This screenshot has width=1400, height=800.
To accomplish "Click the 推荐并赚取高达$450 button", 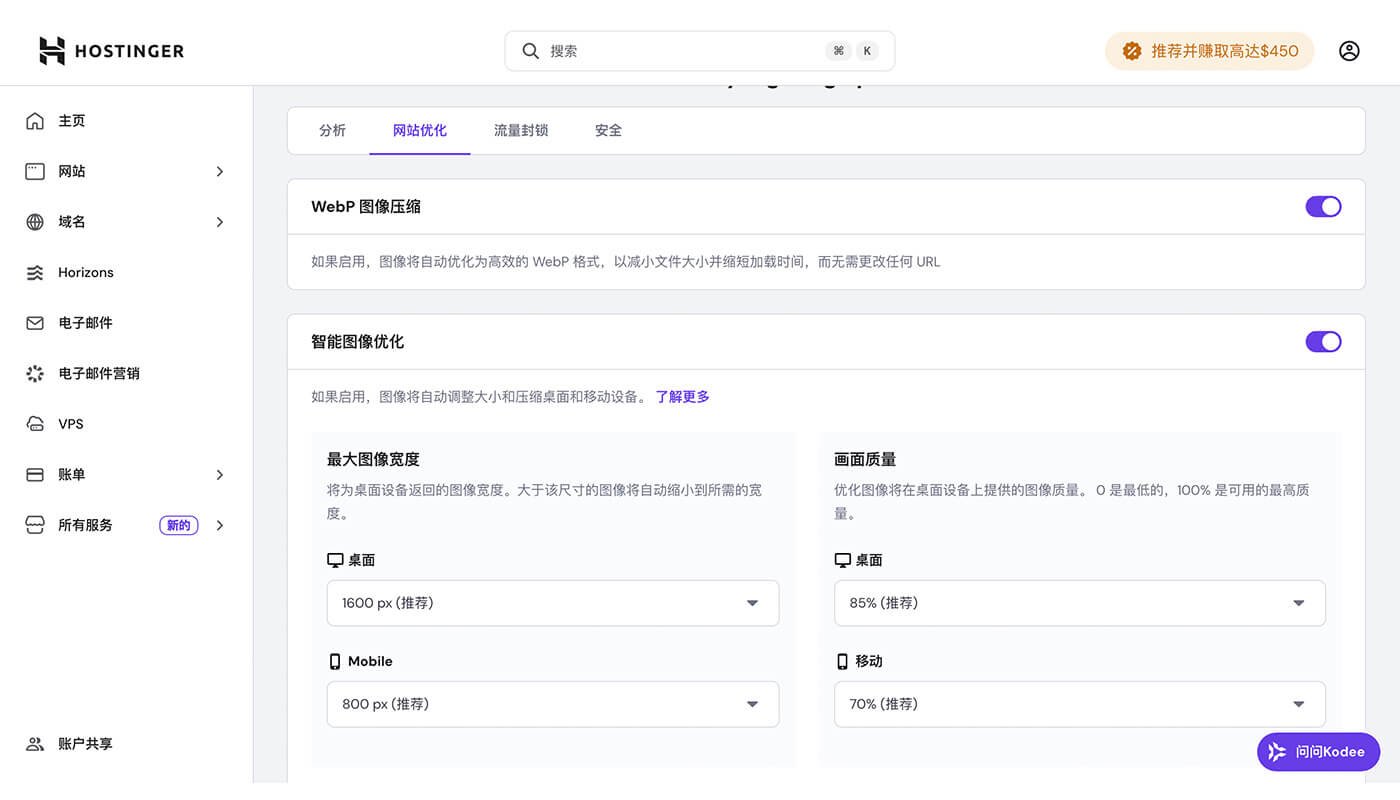I will click(x=1209, y=50).
